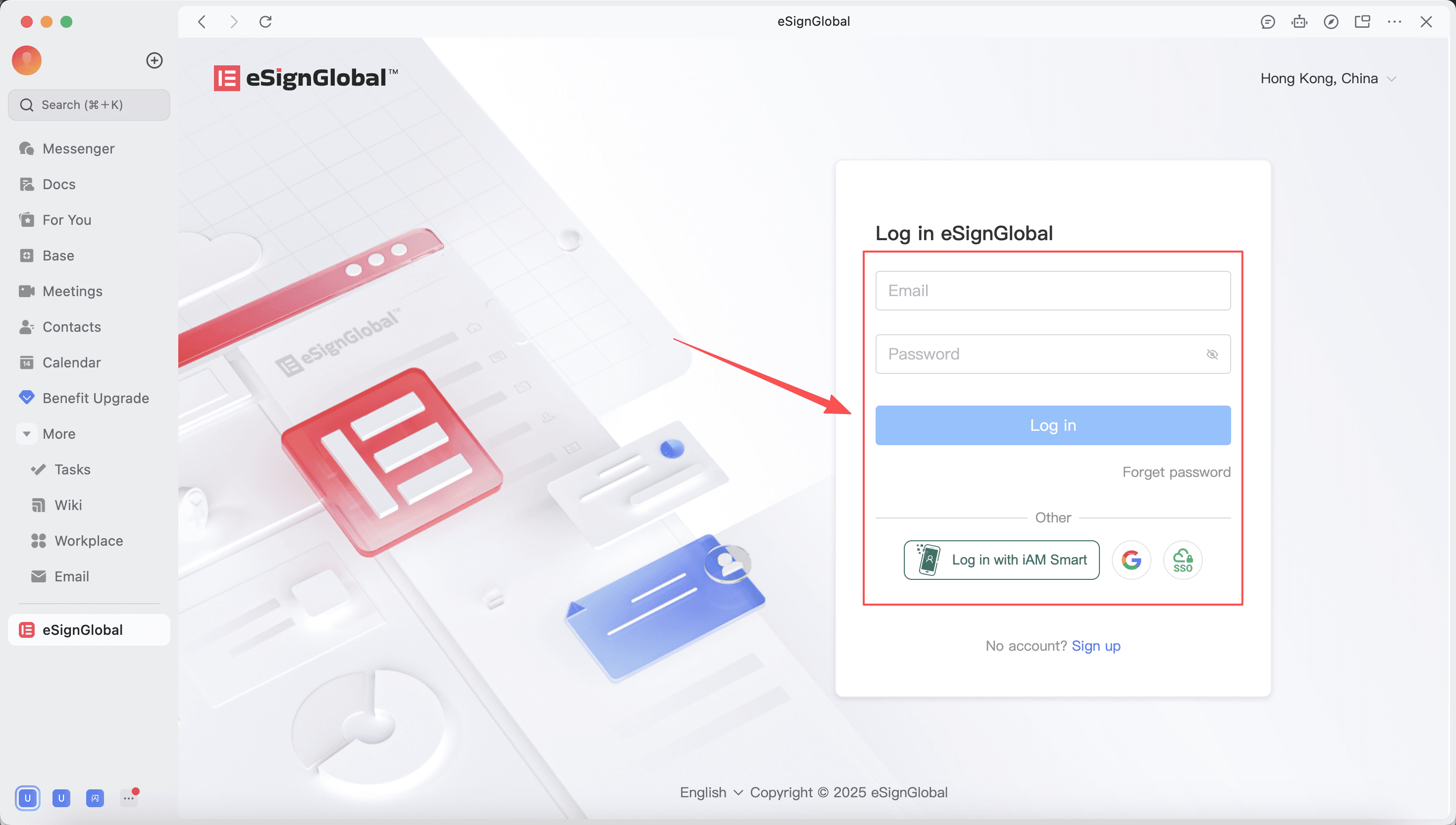Click the Log in with iAM Smart button
Image resolution: width=1456 pixels, height=825 pixels.
[1001, 560]
